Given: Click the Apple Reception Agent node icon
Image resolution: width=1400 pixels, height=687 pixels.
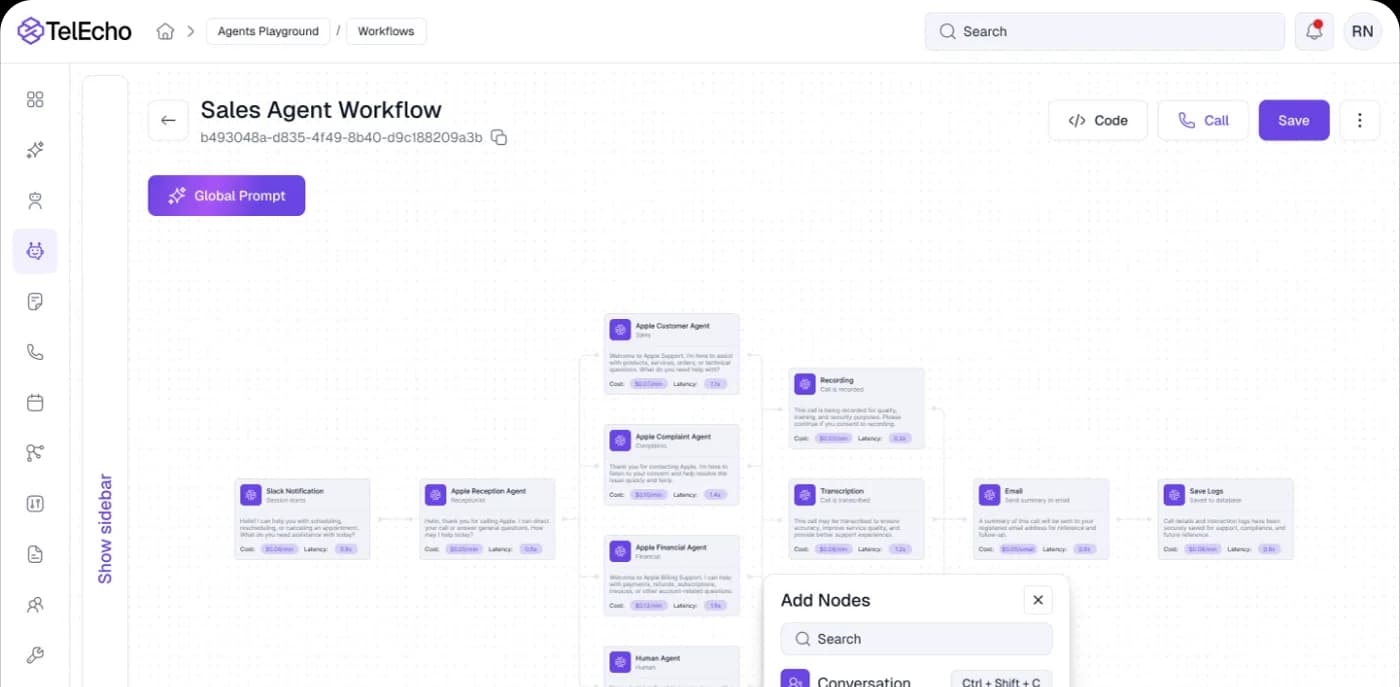Looking at the screenshot, I should coord(435,494).
